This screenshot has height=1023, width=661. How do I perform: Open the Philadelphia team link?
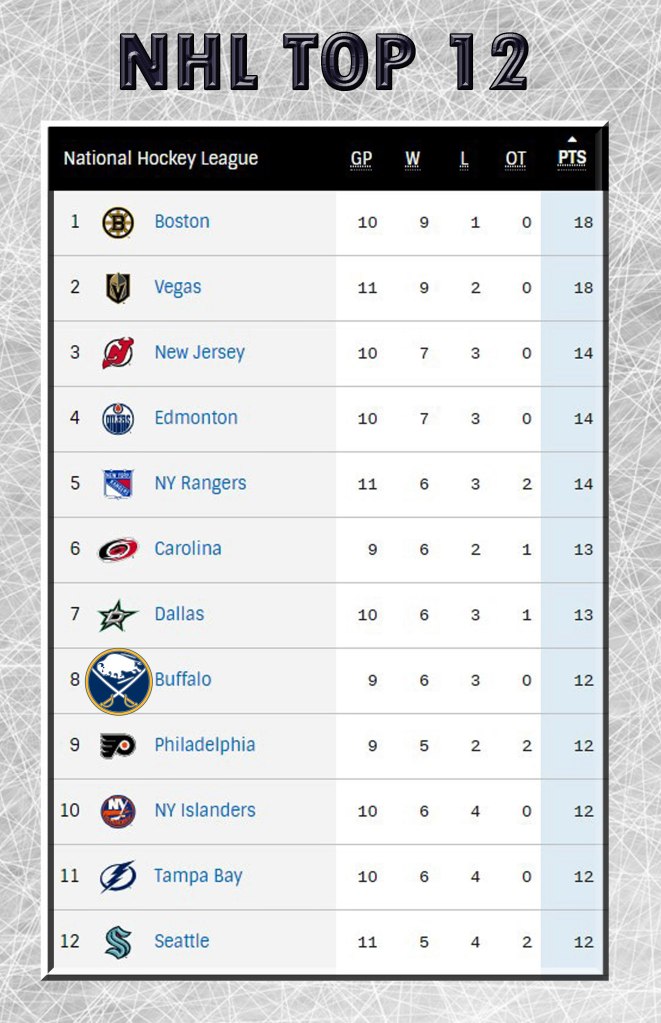(205, 745)
